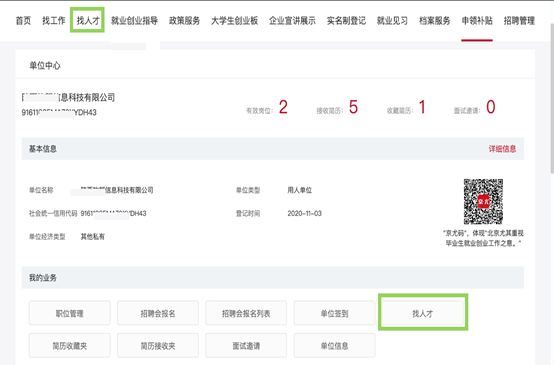Click the 招聘会报名 button
This screenshot has height=365, width=554.
coord(158,313)
